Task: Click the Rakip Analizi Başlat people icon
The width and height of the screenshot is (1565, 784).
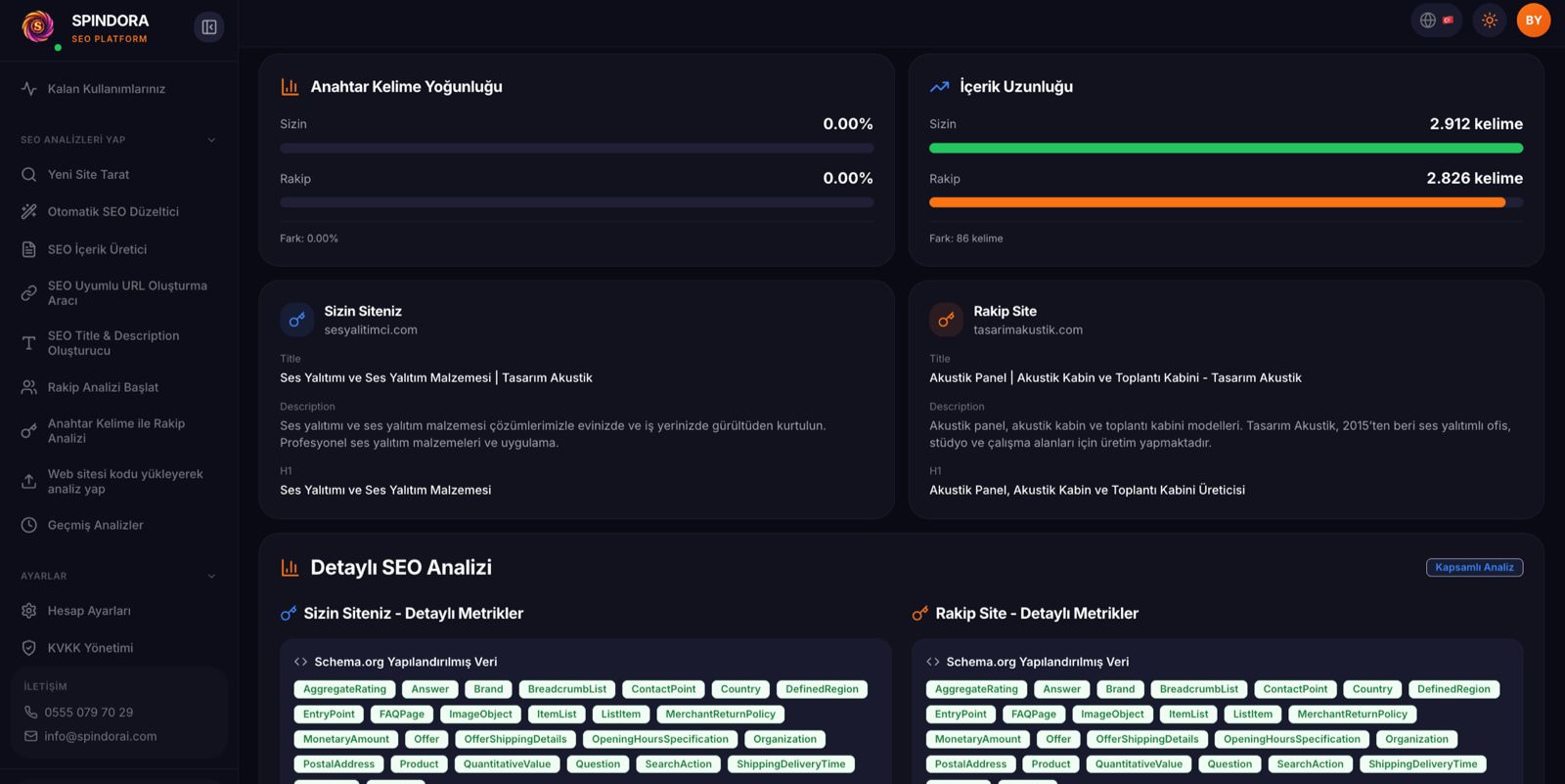Action: tap(29, 387)
